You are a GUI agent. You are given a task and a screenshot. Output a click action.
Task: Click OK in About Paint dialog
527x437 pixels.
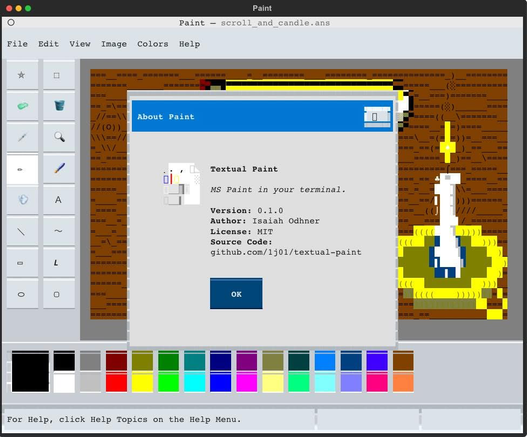pos(236,294)
